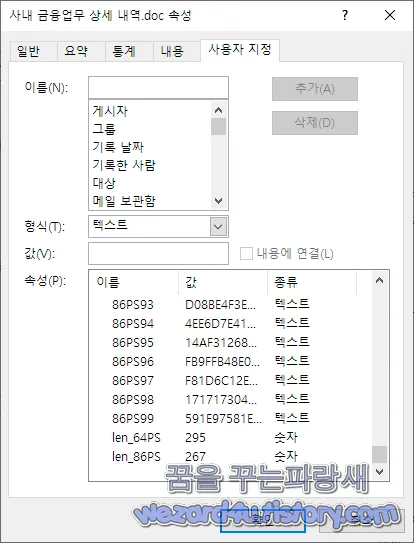The width and height of the screenshot is (414, 543).
Task: Click the 값(V) input field
Action: click(x=158, y=253)
